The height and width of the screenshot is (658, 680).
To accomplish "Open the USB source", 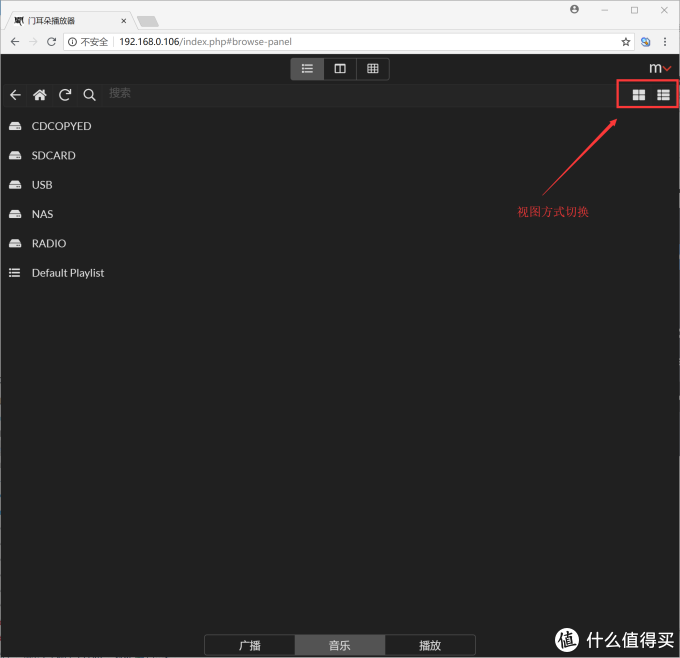I will point(42,185).
